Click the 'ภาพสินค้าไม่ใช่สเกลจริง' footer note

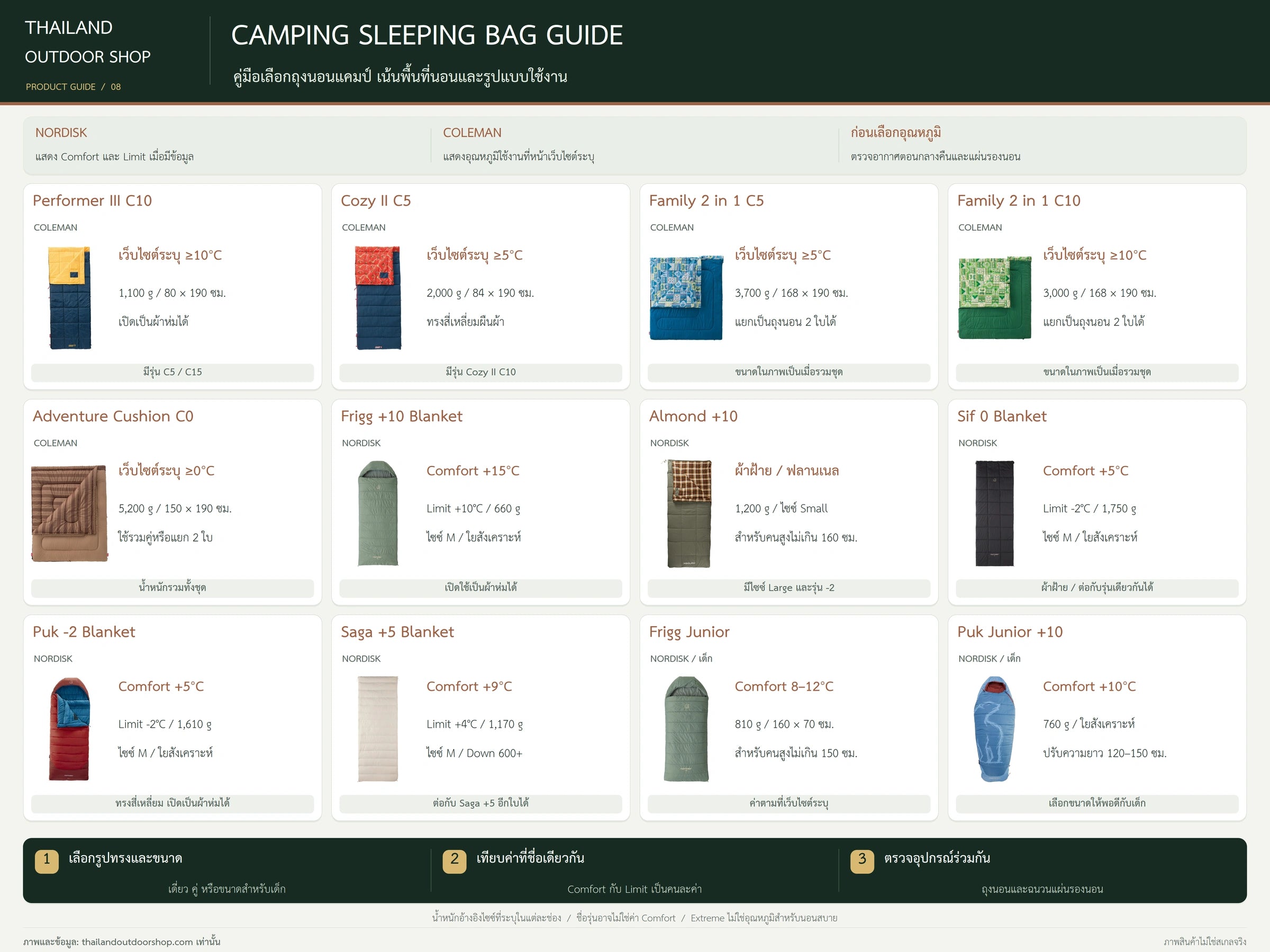click(x=1205, y=941)
